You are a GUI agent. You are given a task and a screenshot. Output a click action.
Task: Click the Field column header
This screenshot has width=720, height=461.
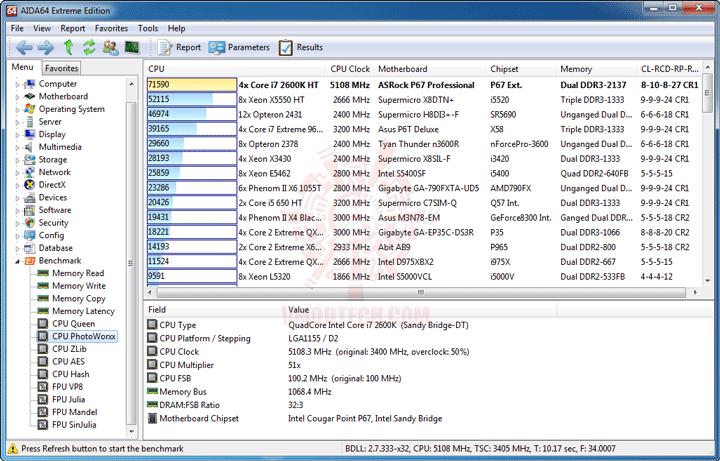tap(212, 310)
